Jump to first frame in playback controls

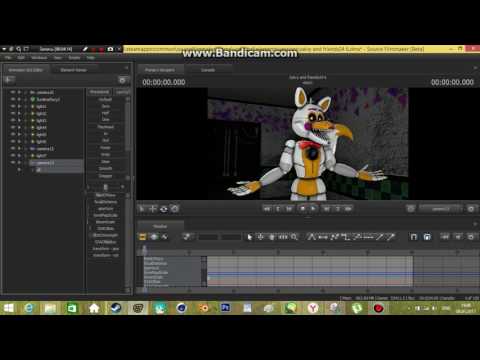coord(267,209)
